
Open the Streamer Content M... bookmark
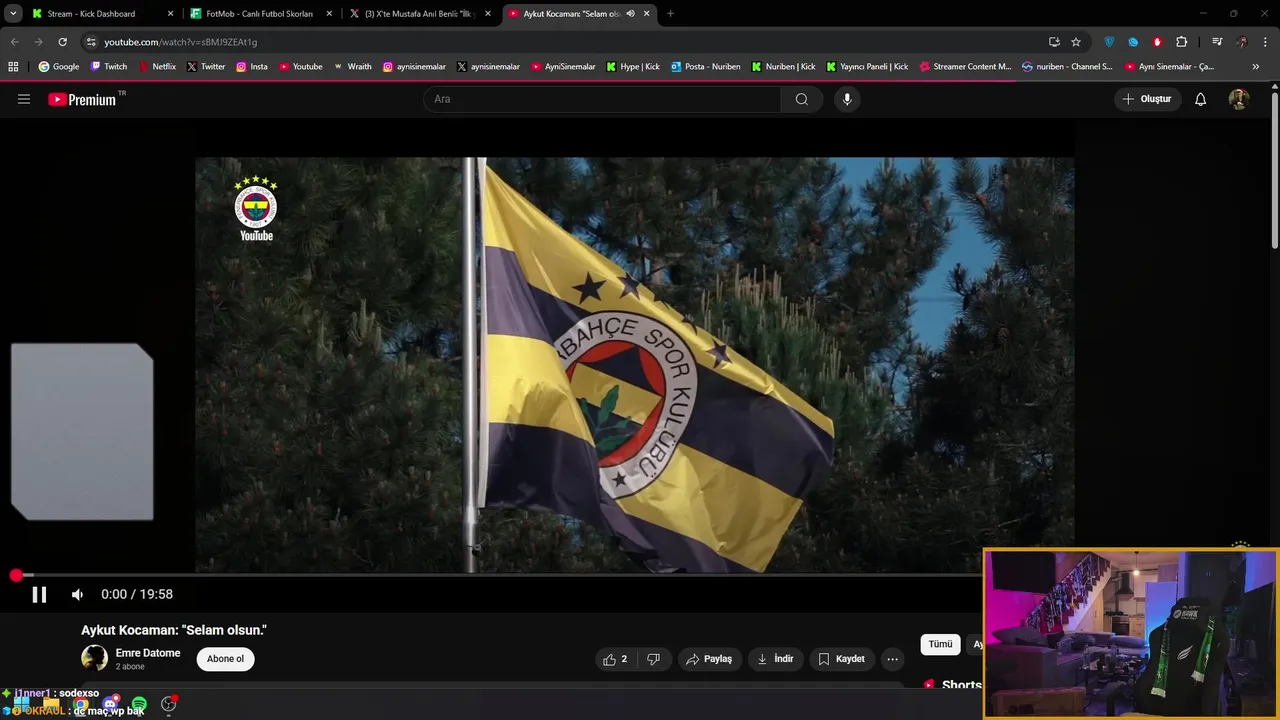click(965, 67)
